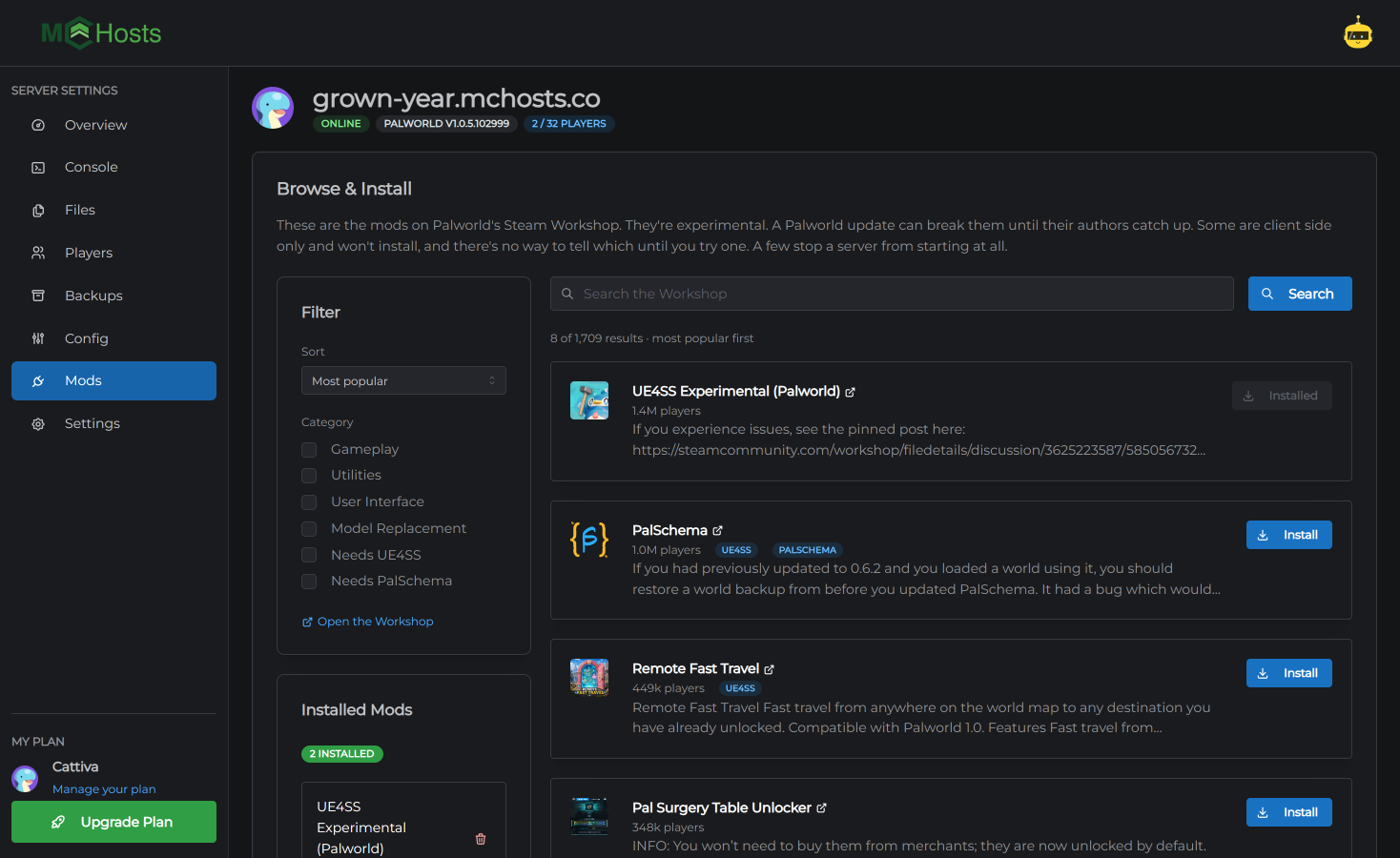Go to Settings page
This screenshot has width=1400, height=858.
pos(113,423)
